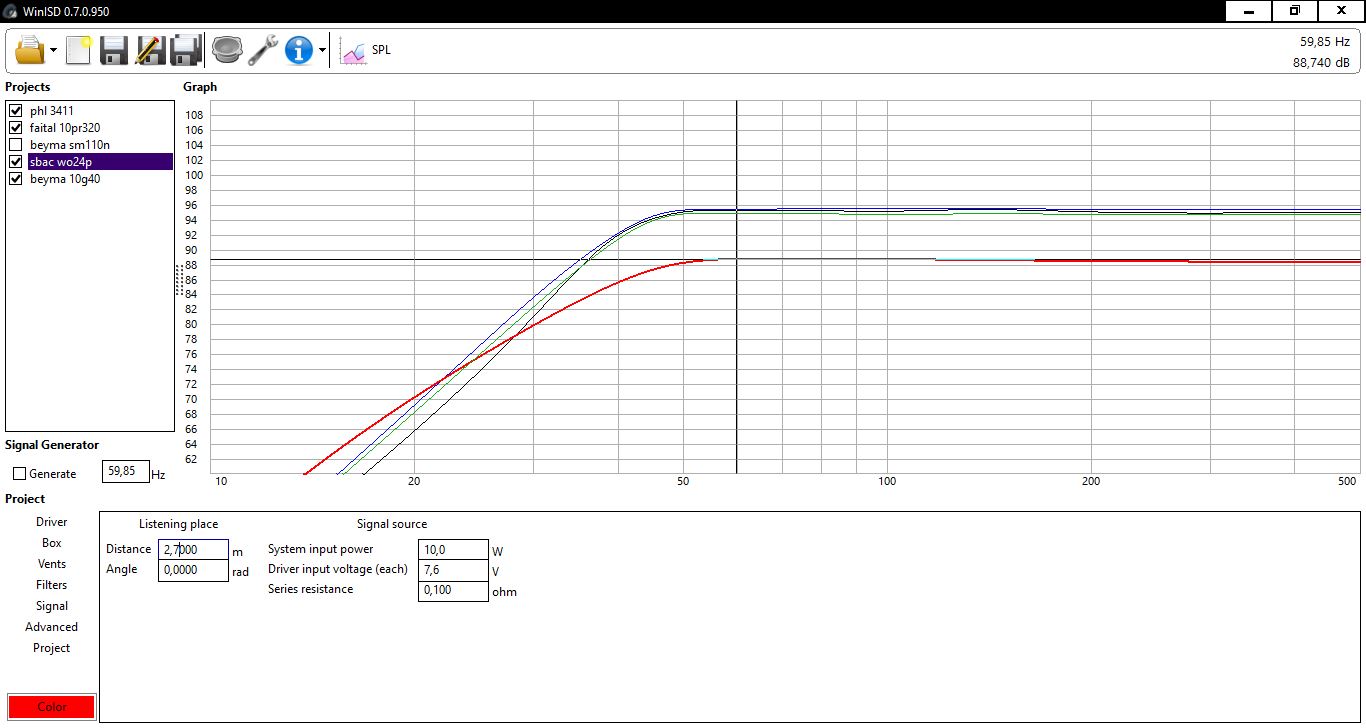Switch to the Filters tab
The image size is (1366, 728).
(x=52, y=585)
